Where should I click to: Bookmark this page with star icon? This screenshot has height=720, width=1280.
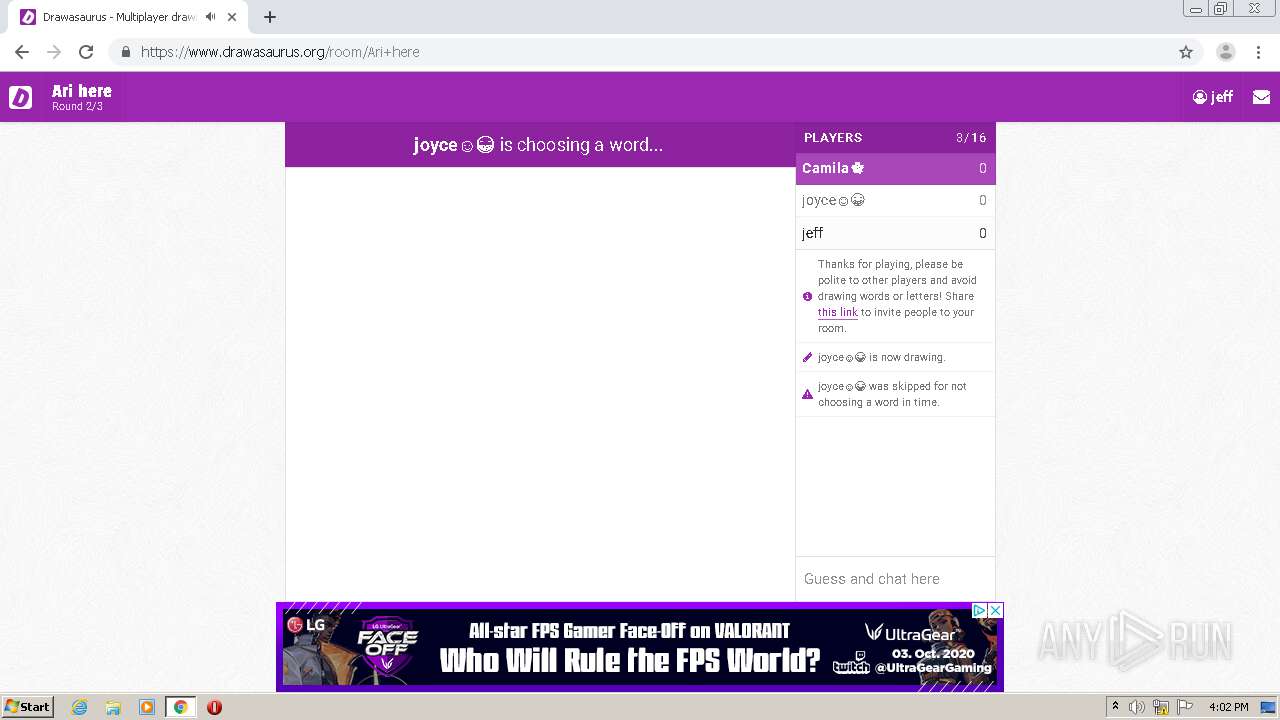1186,52
